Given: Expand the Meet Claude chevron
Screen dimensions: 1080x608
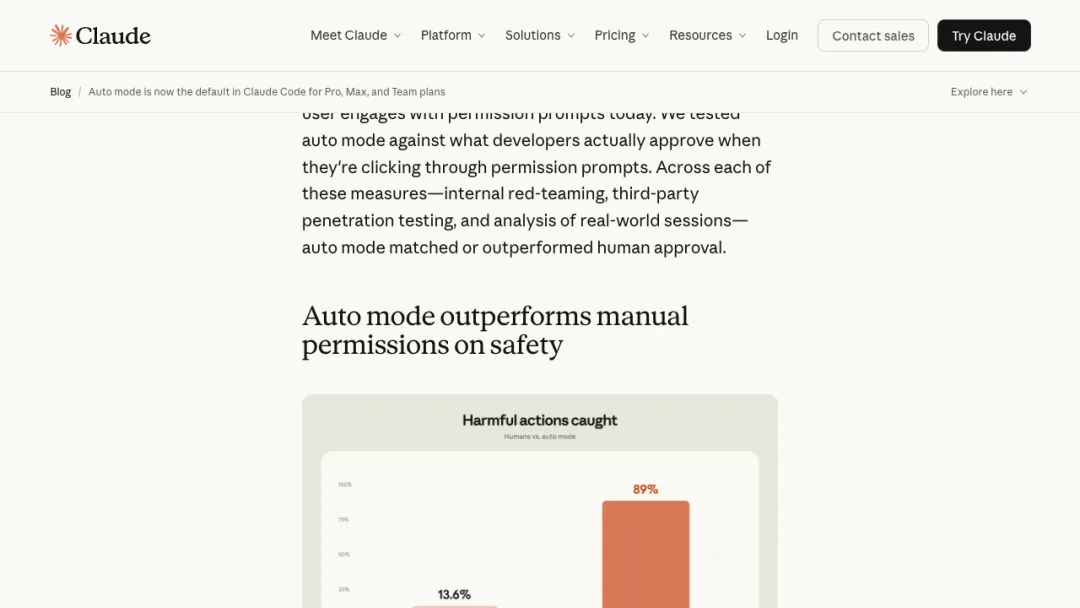Looking at the screenshot, I should click(x=397, y=36).
